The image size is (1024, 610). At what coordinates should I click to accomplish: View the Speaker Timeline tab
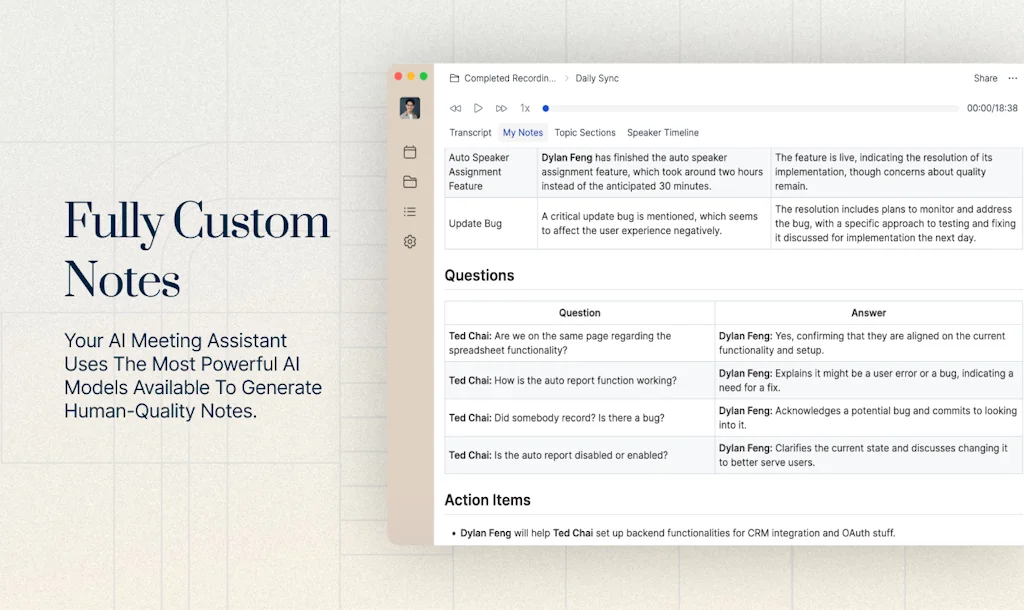pyautogui.click(x=663, y=133)
